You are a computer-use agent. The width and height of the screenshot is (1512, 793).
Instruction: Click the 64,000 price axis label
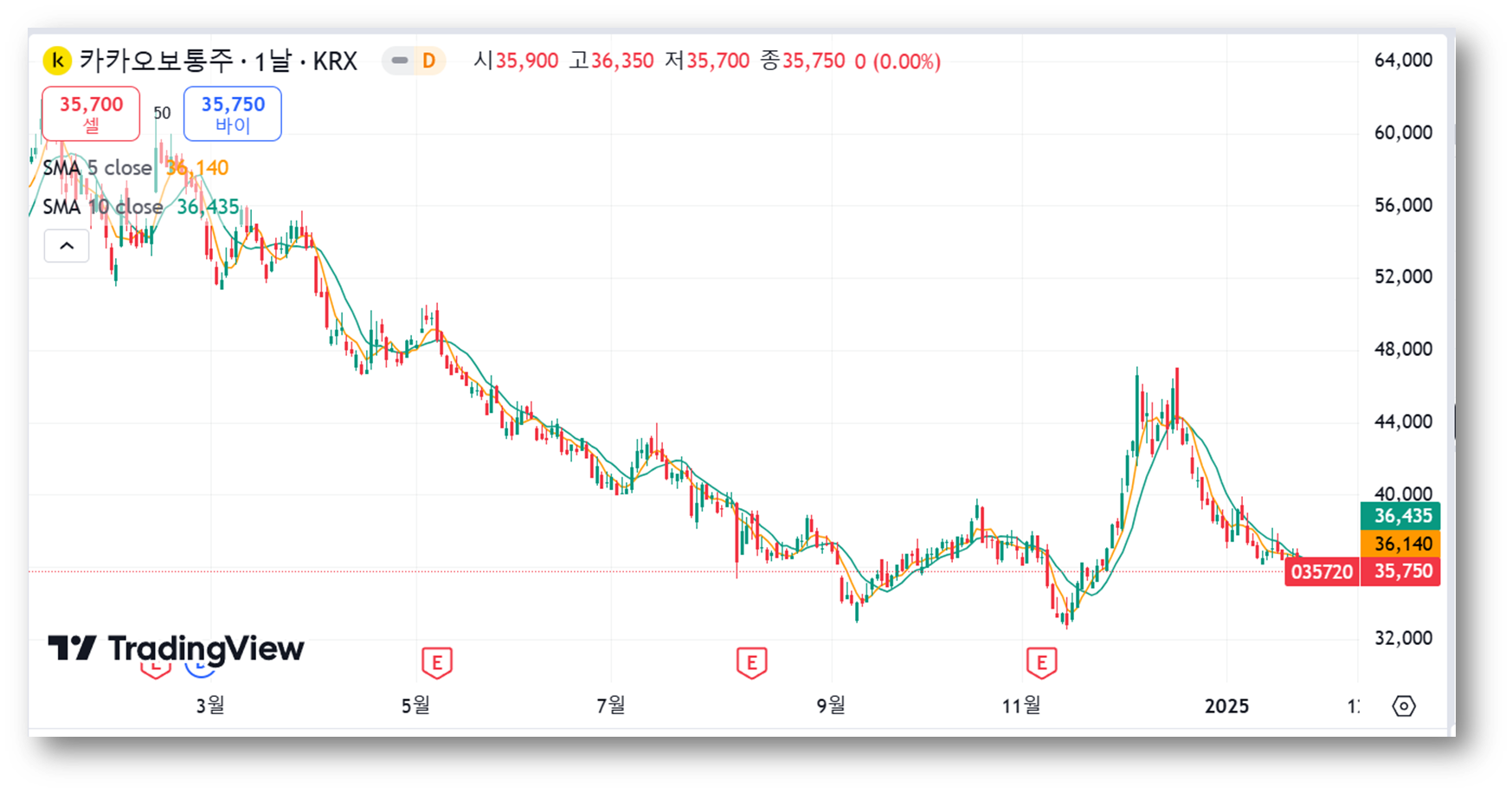click(1403, 61)
